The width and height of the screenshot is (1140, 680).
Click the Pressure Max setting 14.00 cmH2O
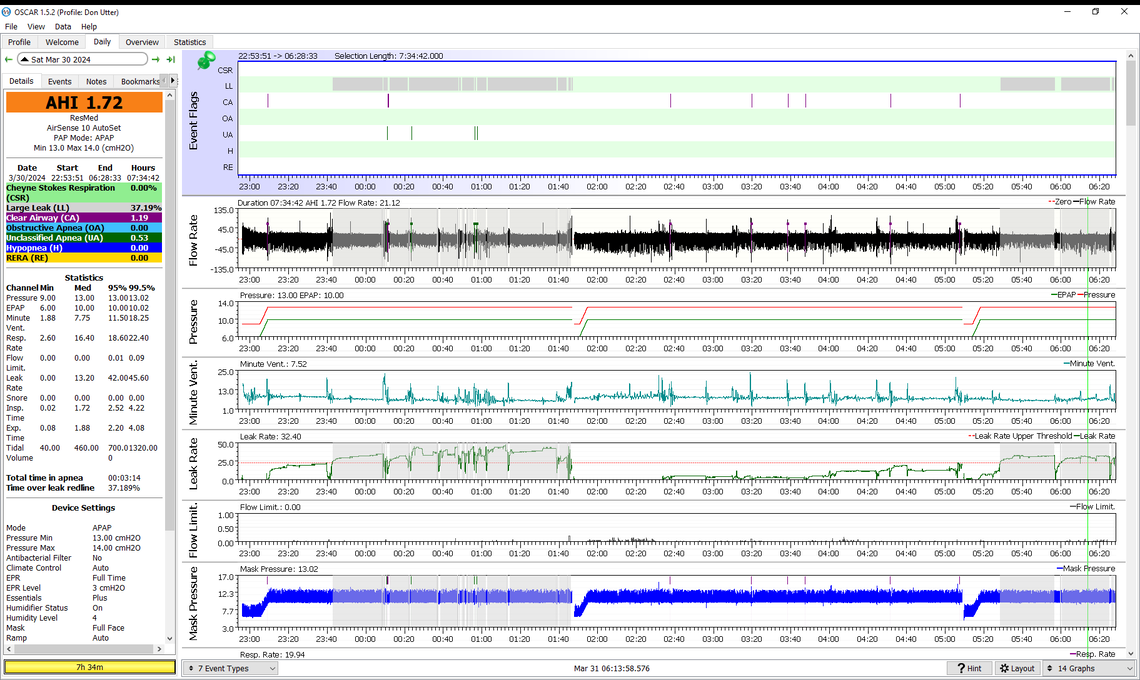click(x=84, y=548)
